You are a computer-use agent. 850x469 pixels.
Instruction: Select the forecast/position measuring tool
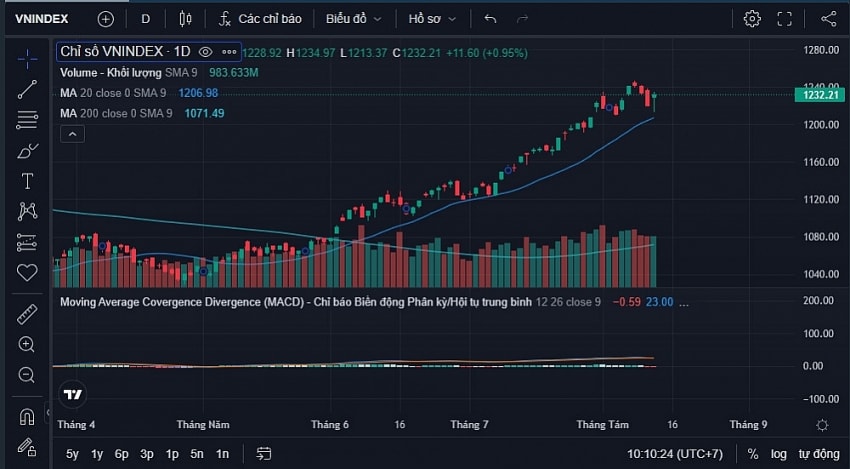27,242
